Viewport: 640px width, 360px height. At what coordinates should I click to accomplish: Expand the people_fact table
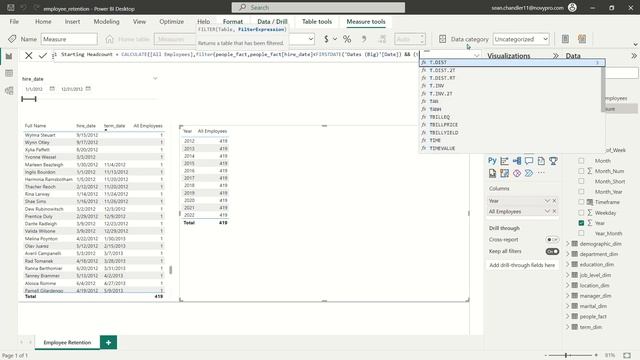coord(567,316)
